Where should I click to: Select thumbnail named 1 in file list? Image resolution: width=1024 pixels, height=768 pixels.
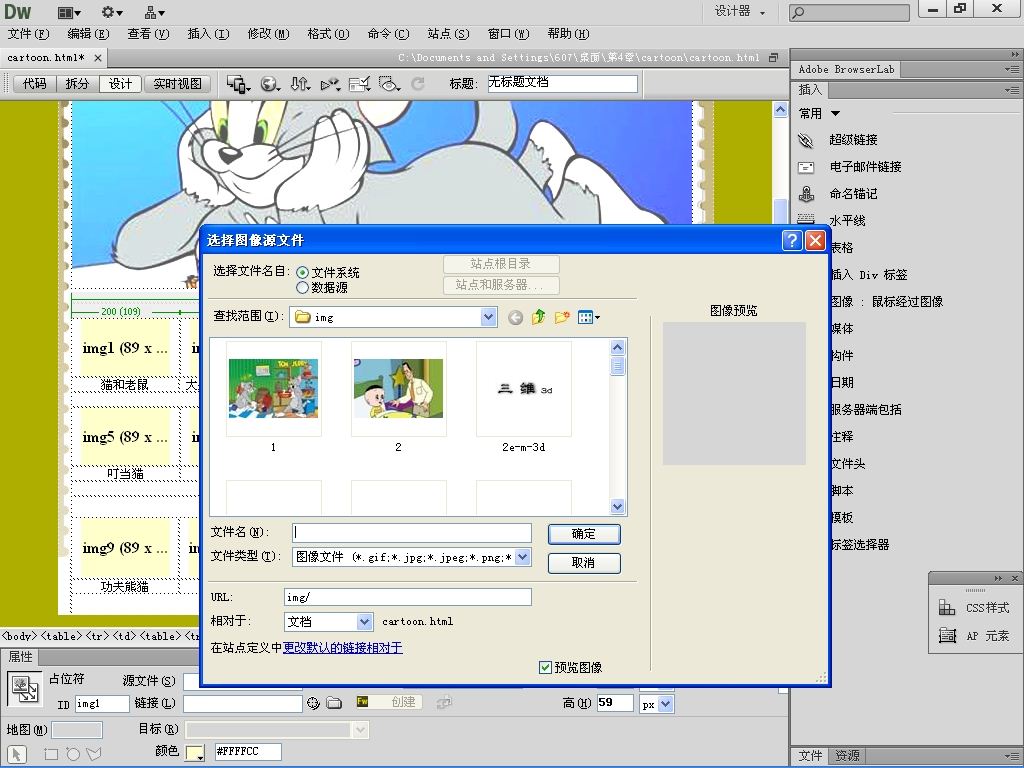tap(273, 389)
